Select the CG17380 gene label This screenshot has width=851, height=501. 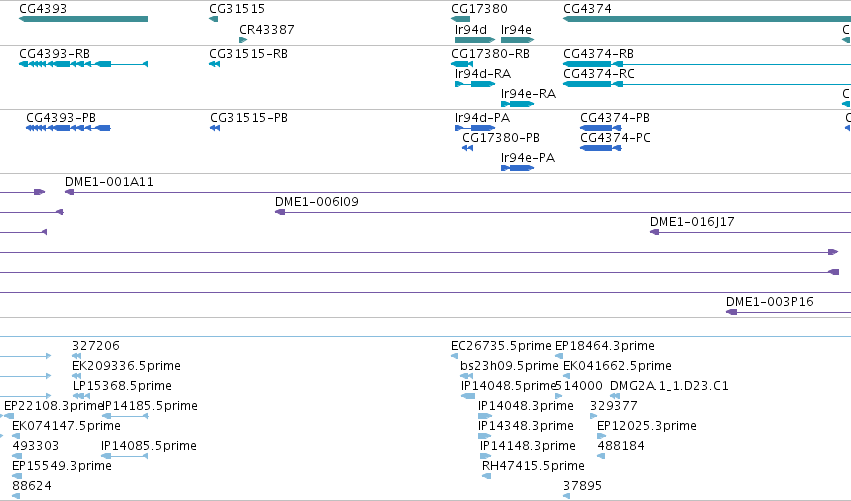(479, 9)
